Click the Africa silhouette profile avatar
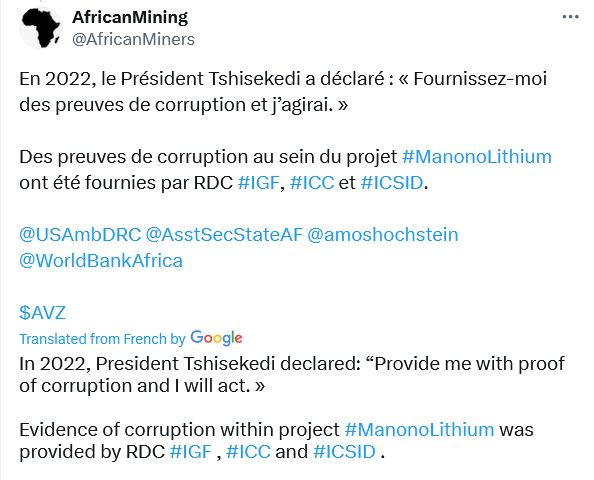The width and height of the screenshot is (594, 480). (41, 28)
